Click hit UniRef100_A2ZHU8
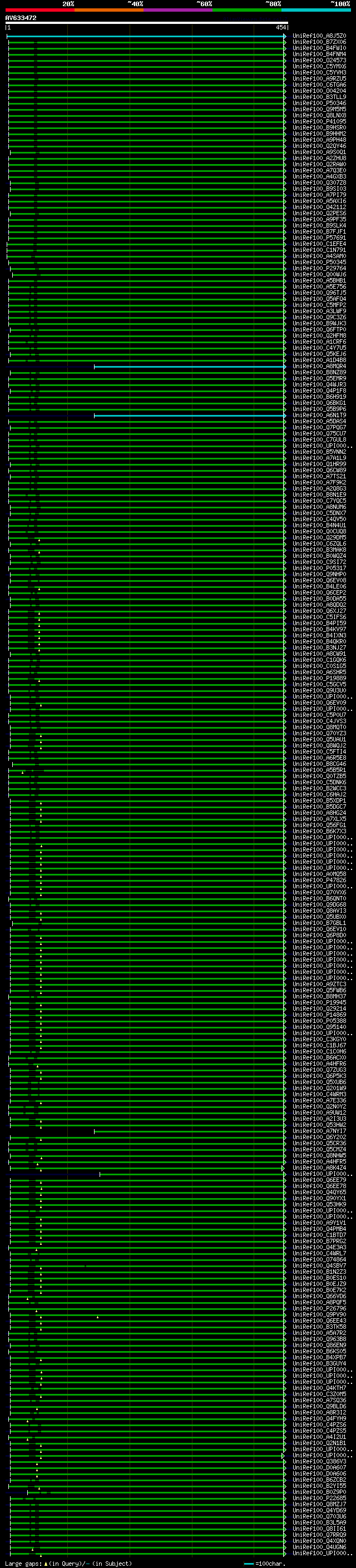356x1568 pixels. tap(319, 159)
